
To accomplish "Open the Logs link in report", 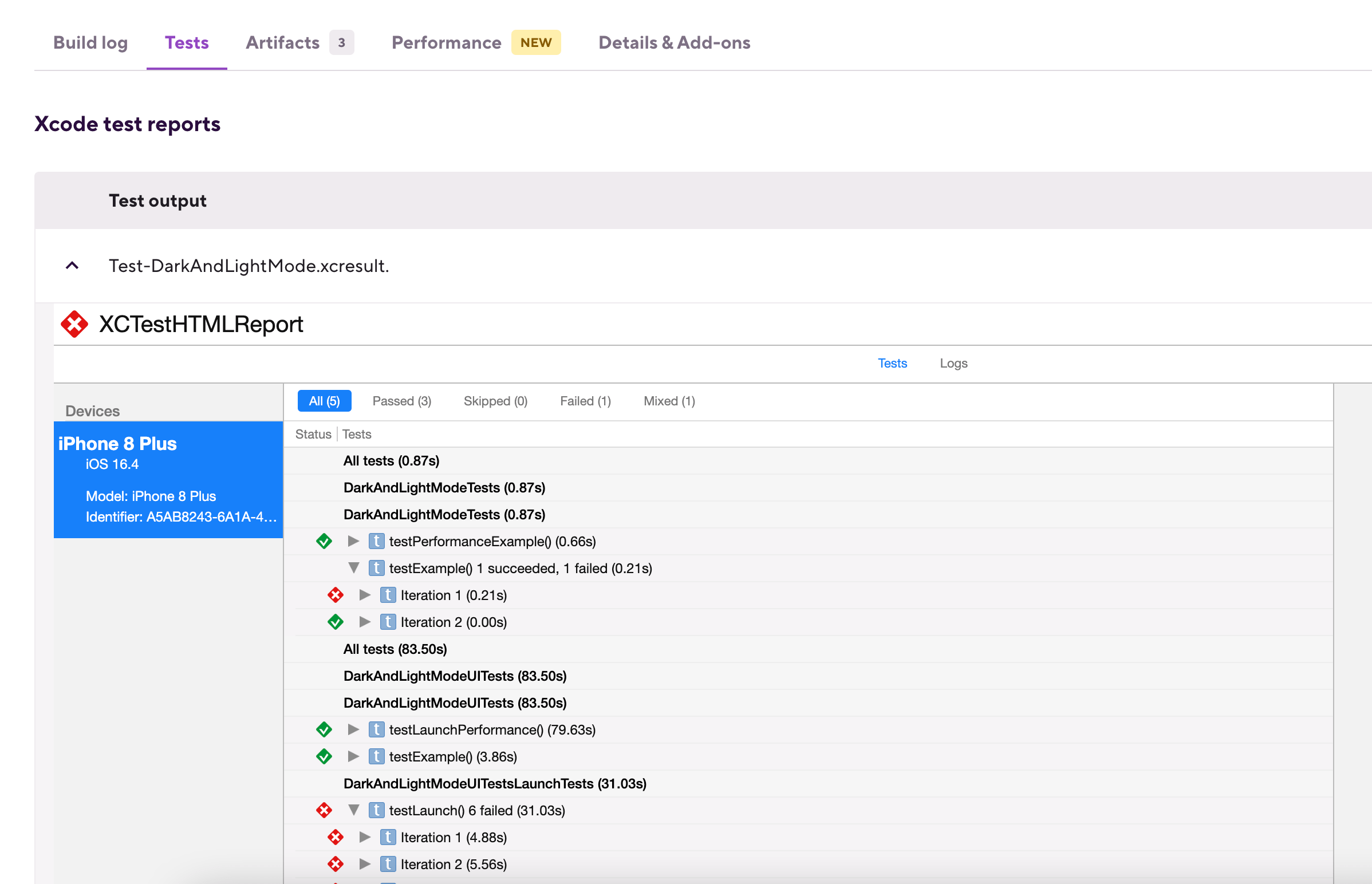I will point(953,364).
